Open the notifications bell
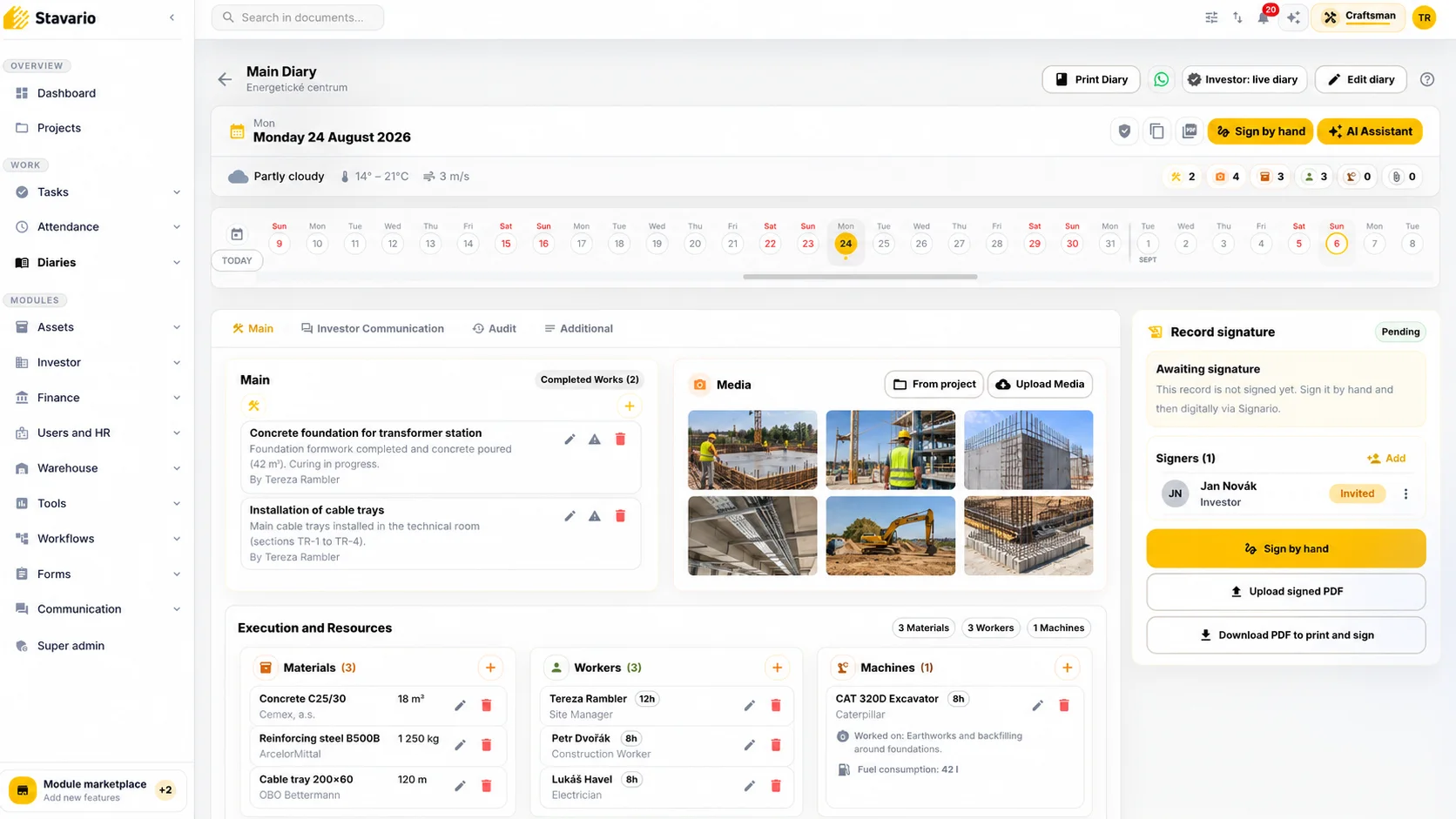The height and width of the screenshot is (819, 1456). (x=1263, y=17)
